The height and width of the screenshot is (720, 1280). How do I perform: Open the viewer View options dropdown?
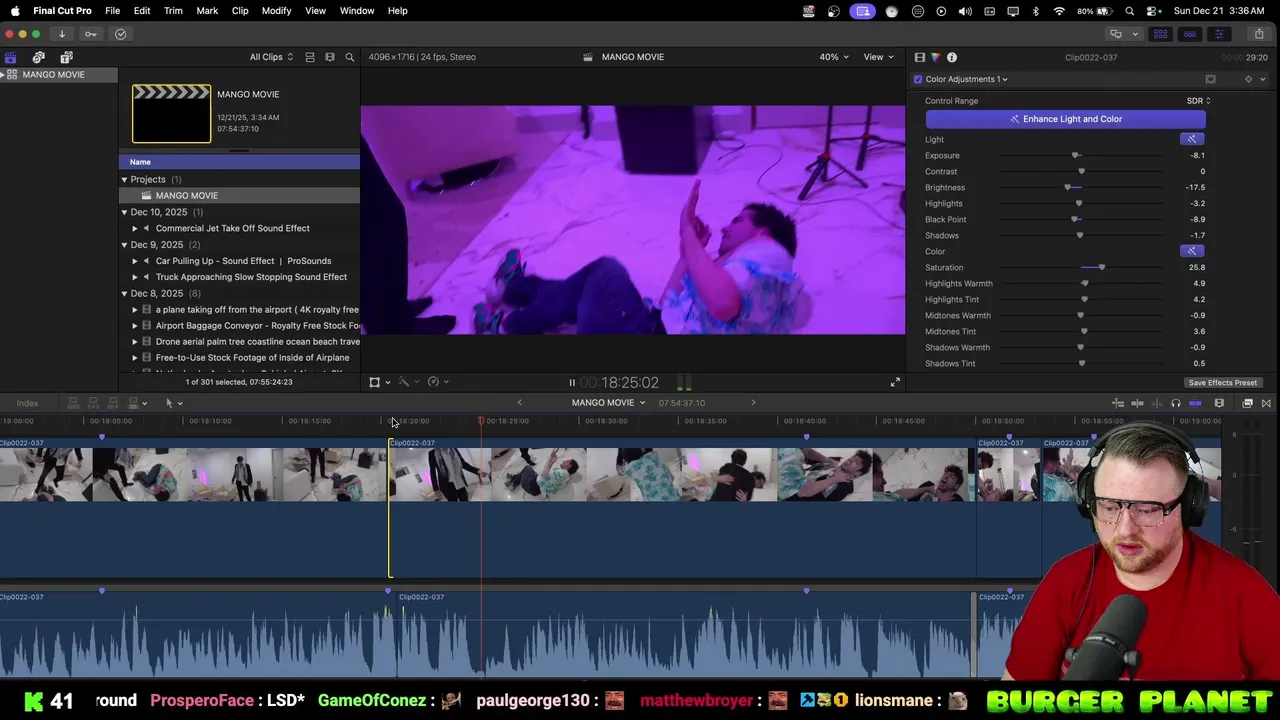pos(878,57)
